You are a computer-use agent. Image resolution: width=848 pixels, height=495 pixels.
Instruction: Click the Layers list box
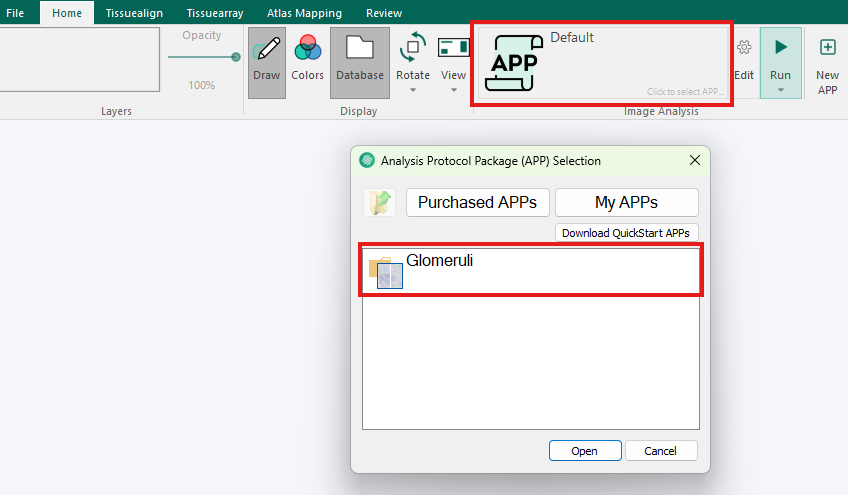79,60
